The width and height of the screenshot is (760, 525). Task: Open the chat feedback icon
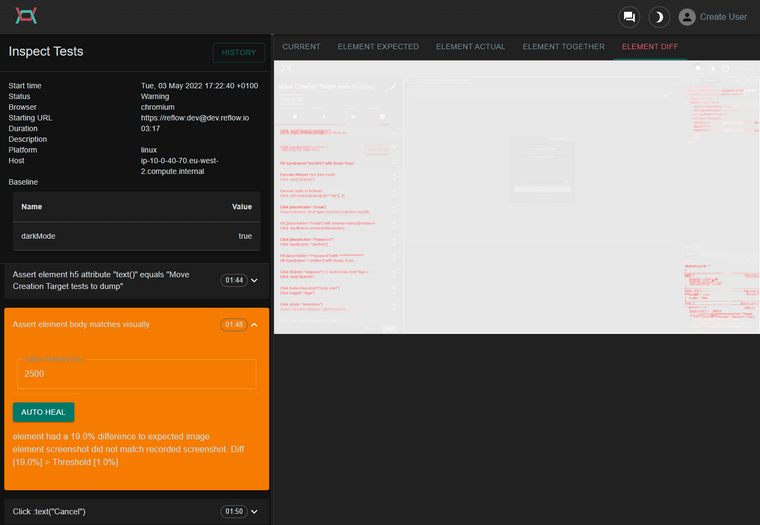[629, 17]
